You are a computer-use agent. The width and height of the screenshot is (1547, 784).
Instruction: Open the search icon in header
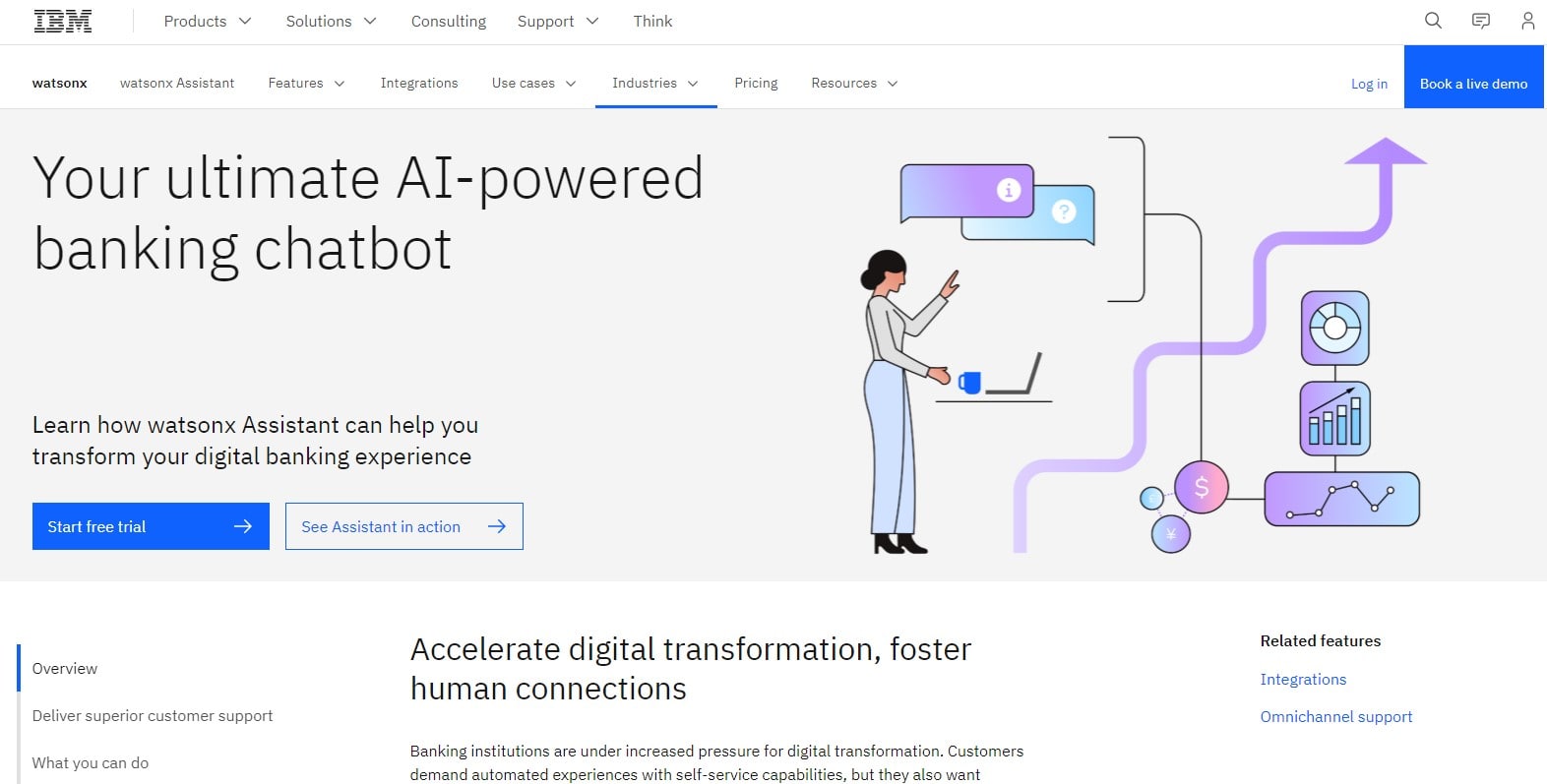click(1433, 21)
